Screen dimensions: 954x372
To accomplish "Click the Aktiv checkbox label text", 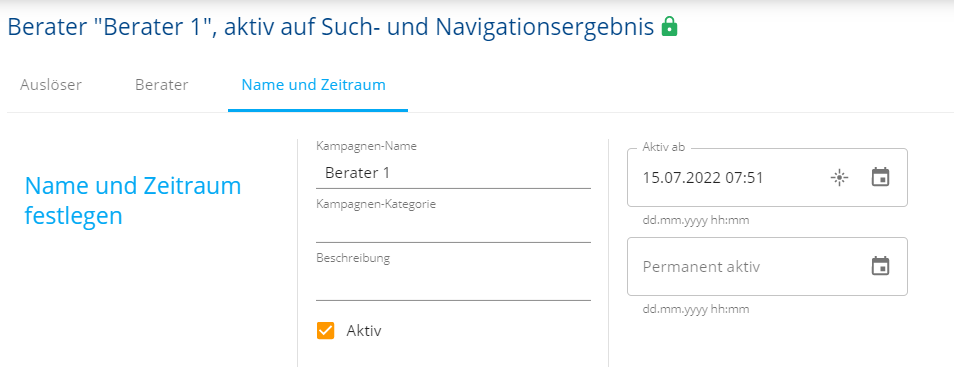I will click(364, 331).
